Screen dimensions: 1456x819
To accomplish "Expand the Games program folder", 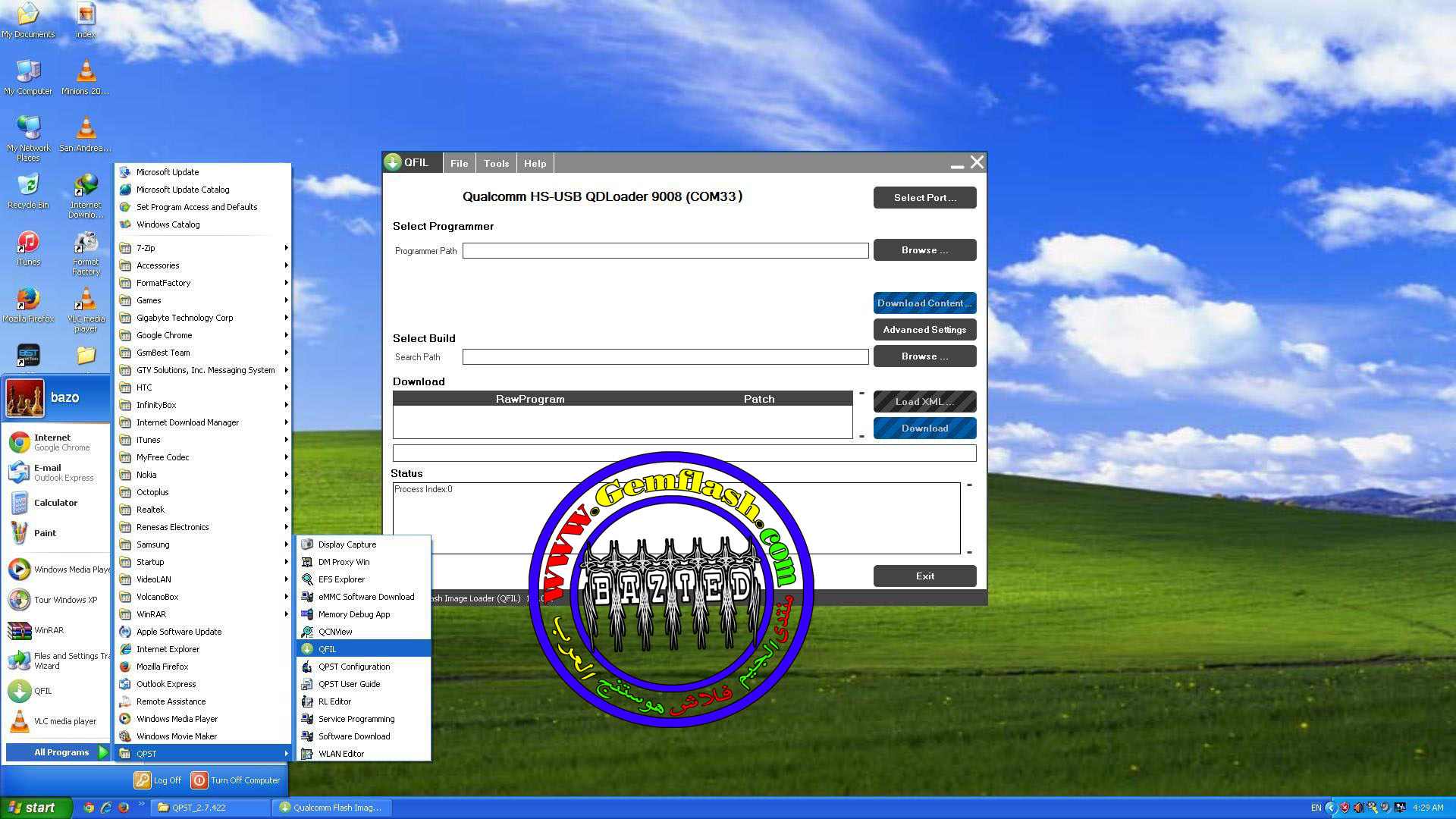I will click(x=204, y=300).
